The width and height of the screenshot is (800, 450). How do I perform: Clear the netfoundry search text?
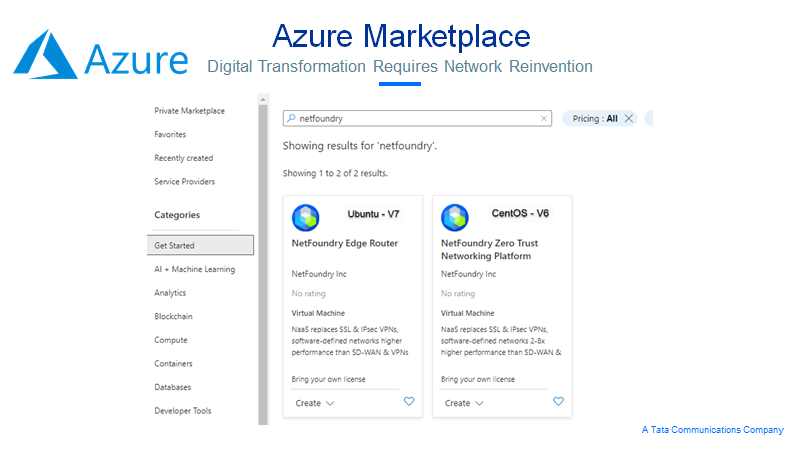tap(544, 118)
